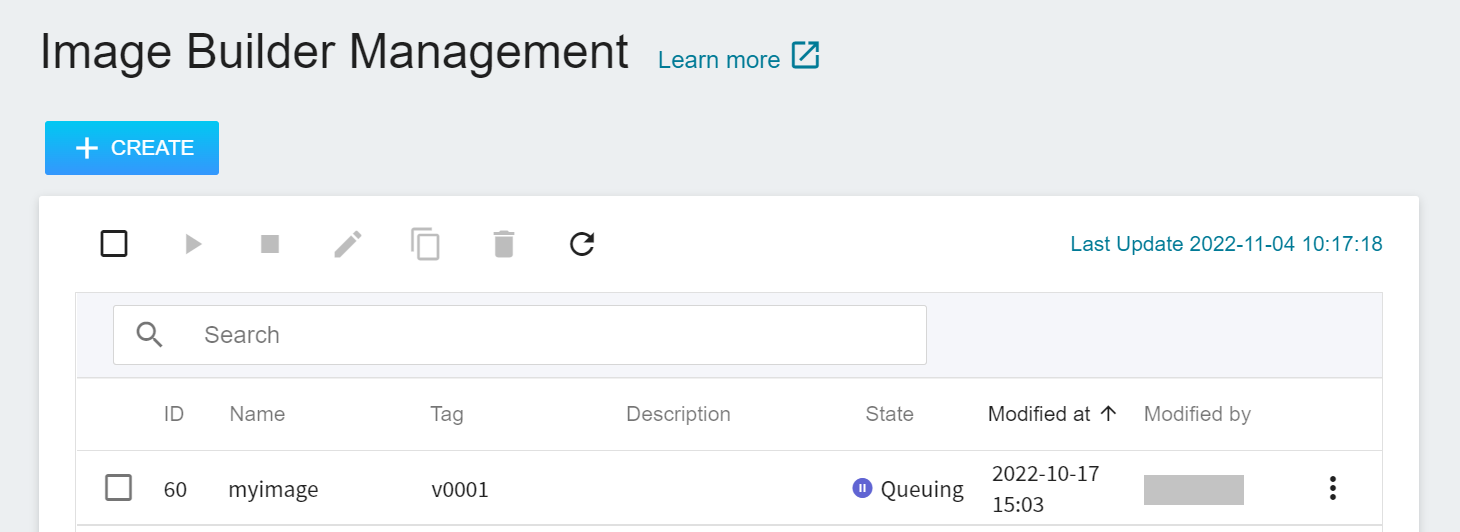Click the CREATE button
Screen dimensions: 1460x532
[132, 148]
